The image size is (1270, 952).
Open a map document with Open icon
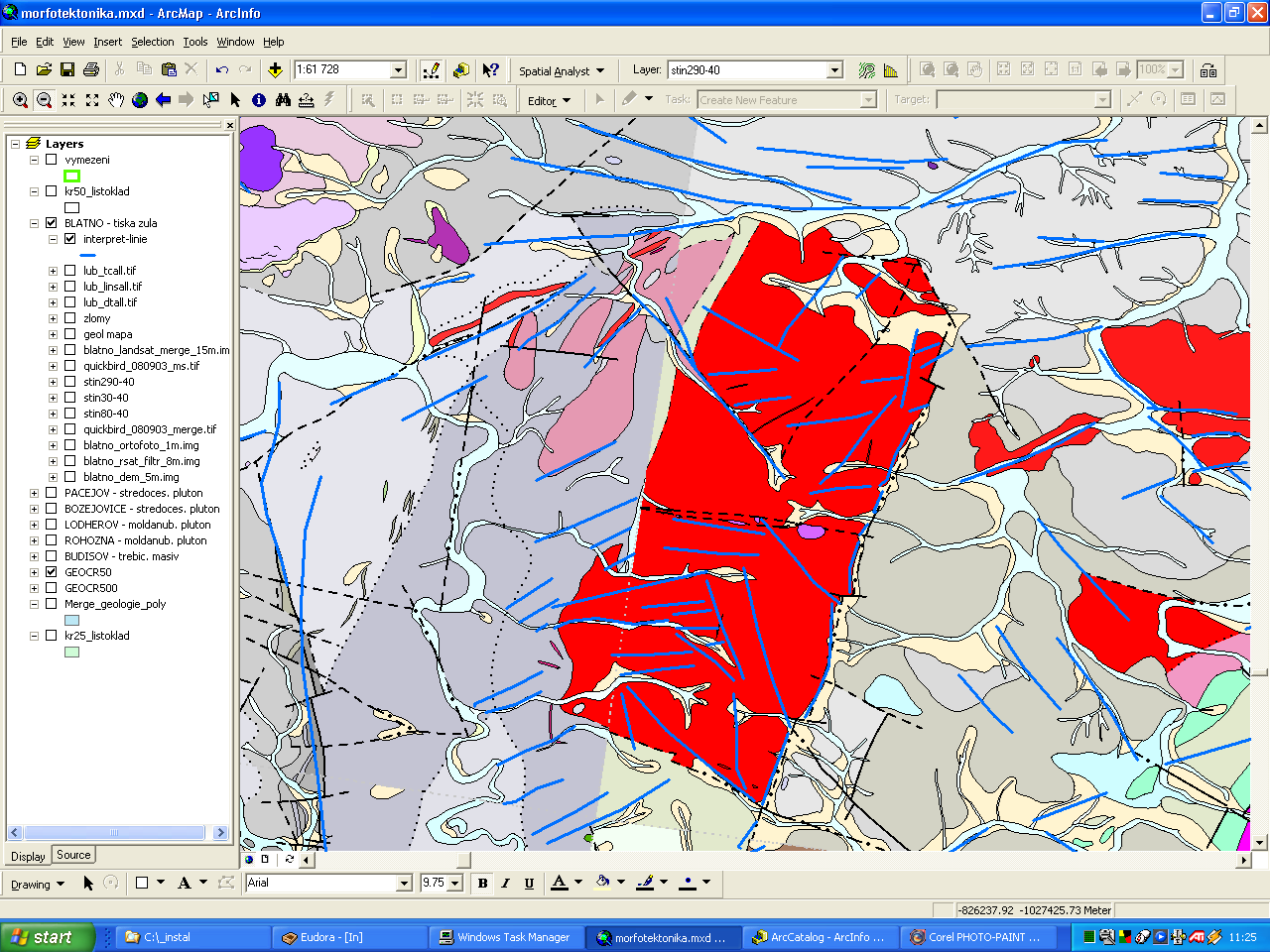pyautogui.click(x=44, y=69)
